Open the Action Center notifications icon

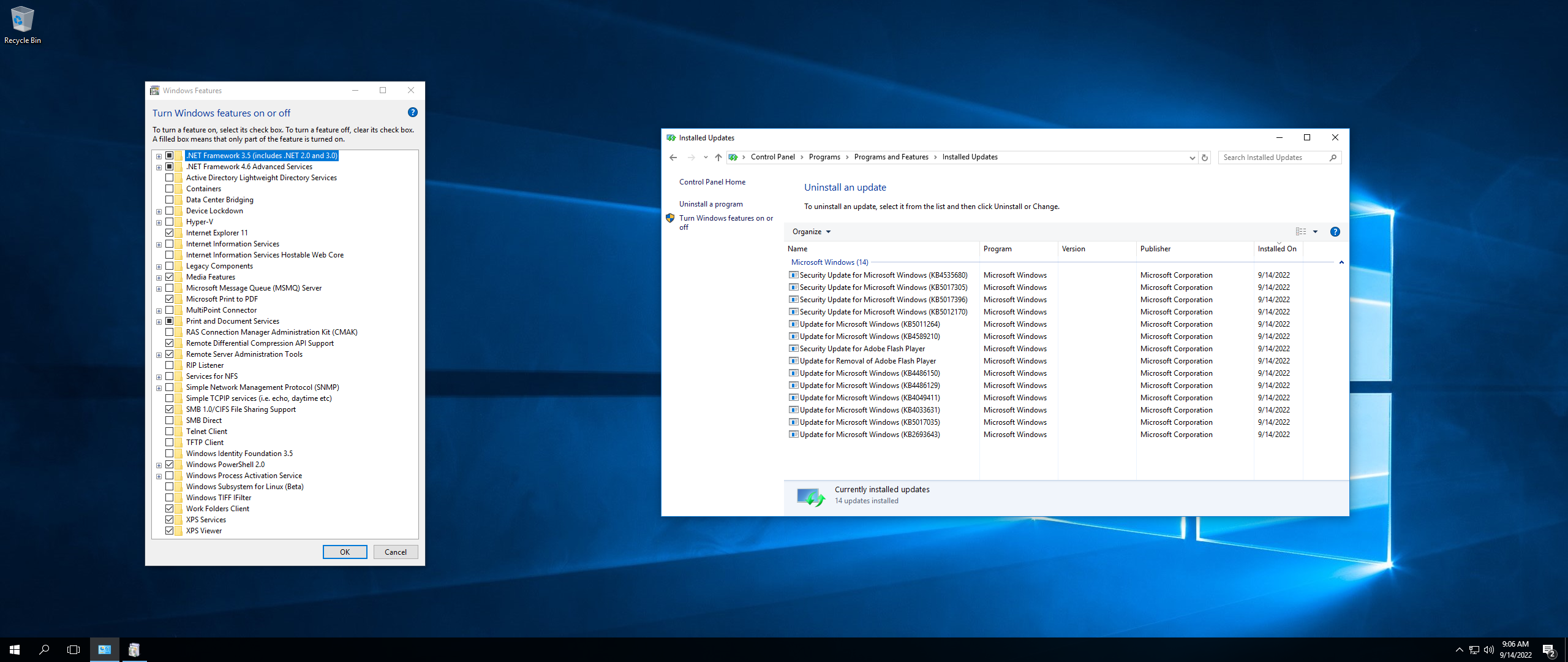tap(1549, 650)
